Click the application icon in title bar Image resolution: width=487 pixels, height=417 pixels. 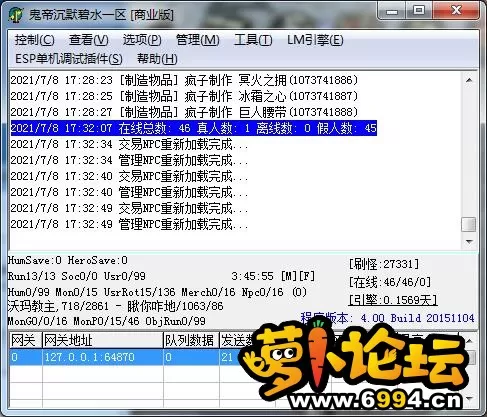16,15
